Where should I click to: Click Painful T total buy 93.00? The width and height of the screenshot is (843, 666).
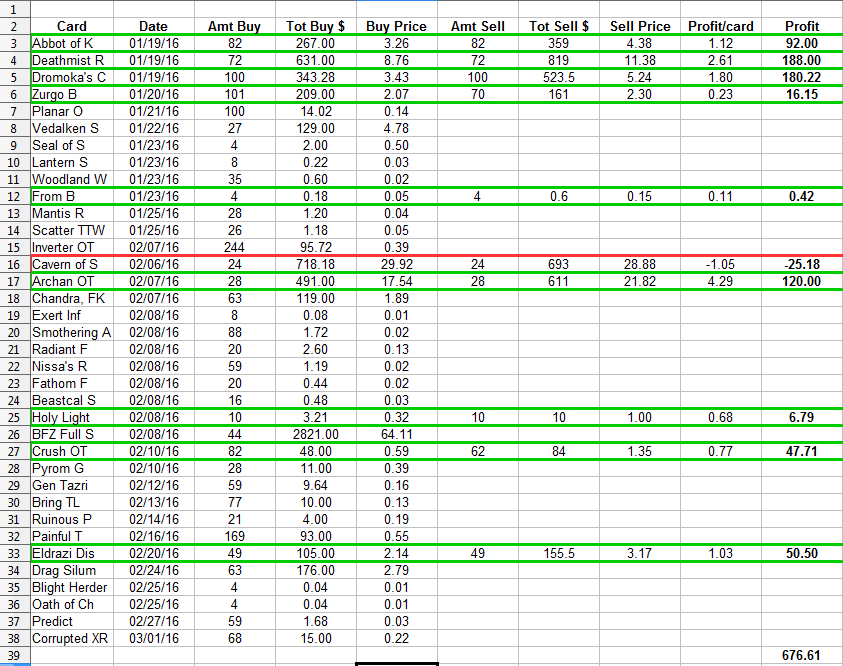316,536
